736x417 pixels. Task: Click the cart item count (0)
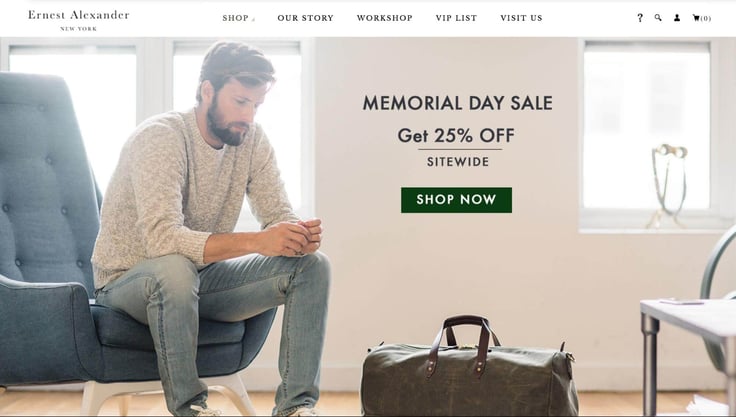click(x=706, y=18)
